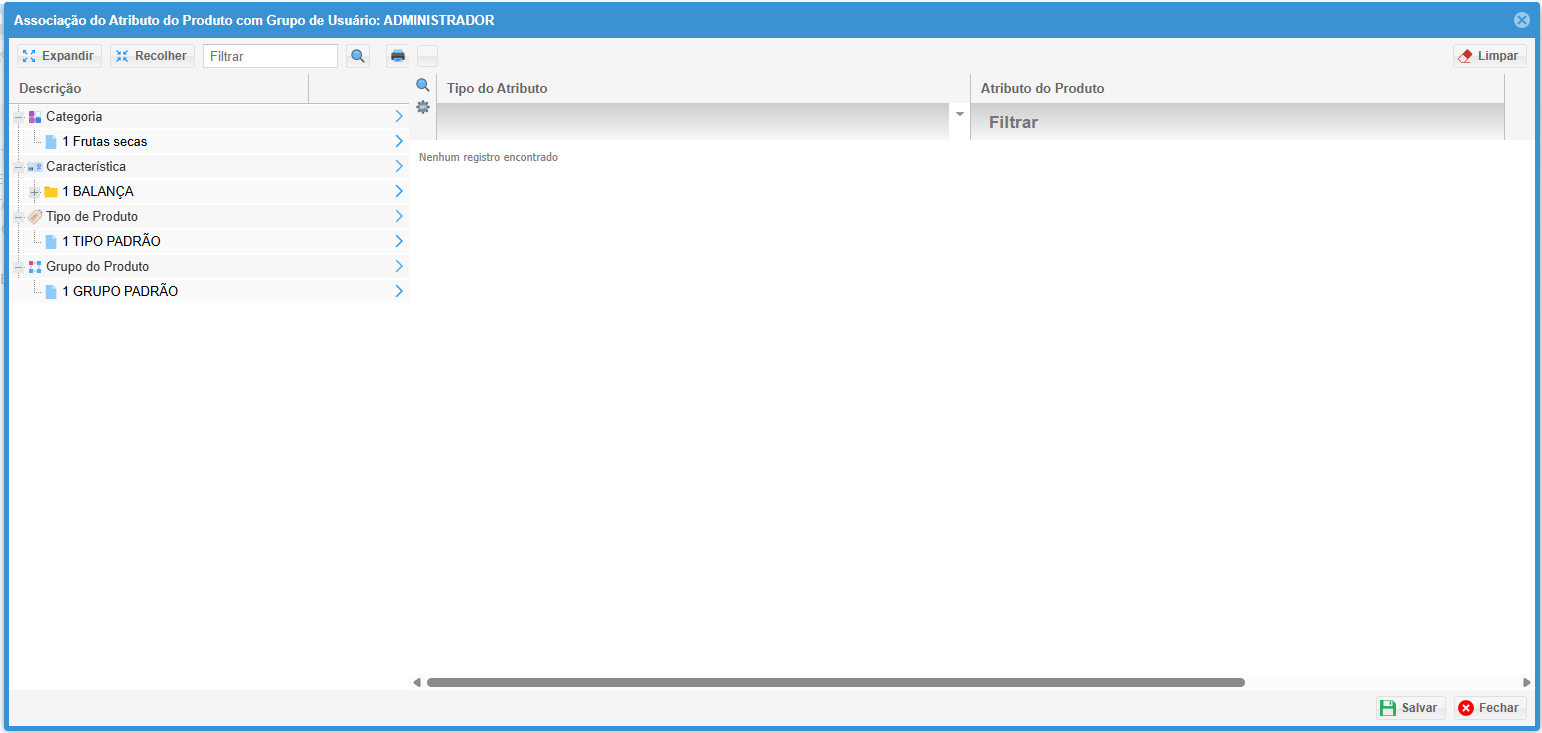Click the yellow BALANÇA folder icon
Image resolution: width=1542 pixels, height=733 pixels.
[51, 192]
